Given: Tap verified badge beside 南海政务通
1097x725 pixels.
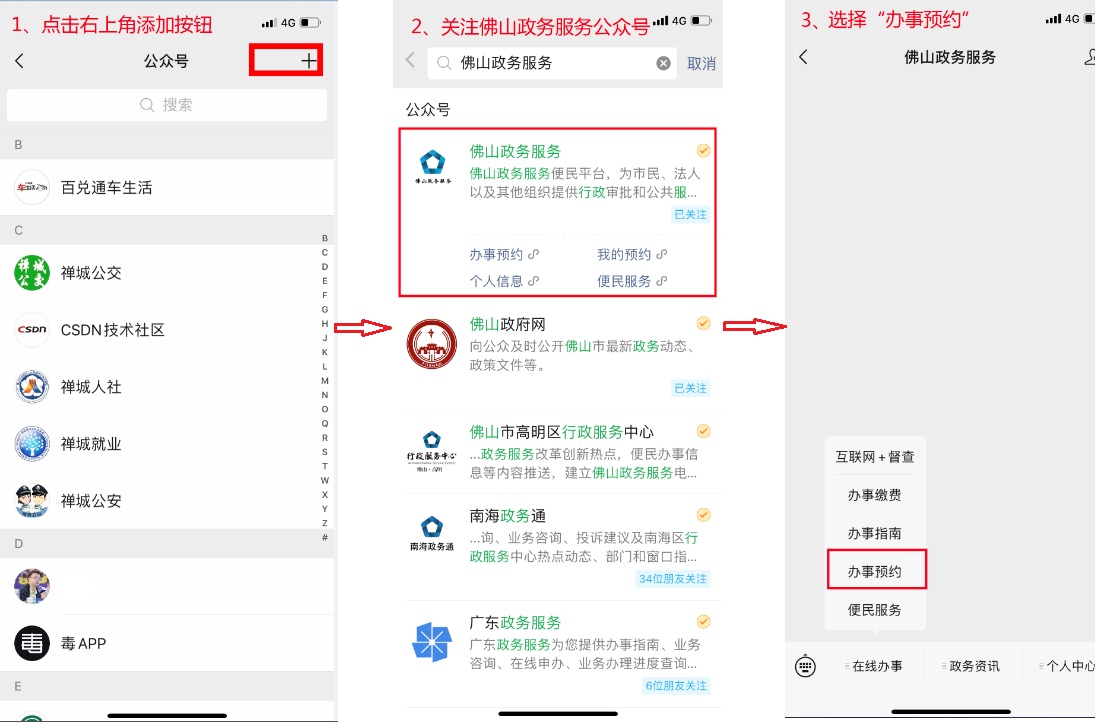Looking at the screenshot, I should click(703, 515).
